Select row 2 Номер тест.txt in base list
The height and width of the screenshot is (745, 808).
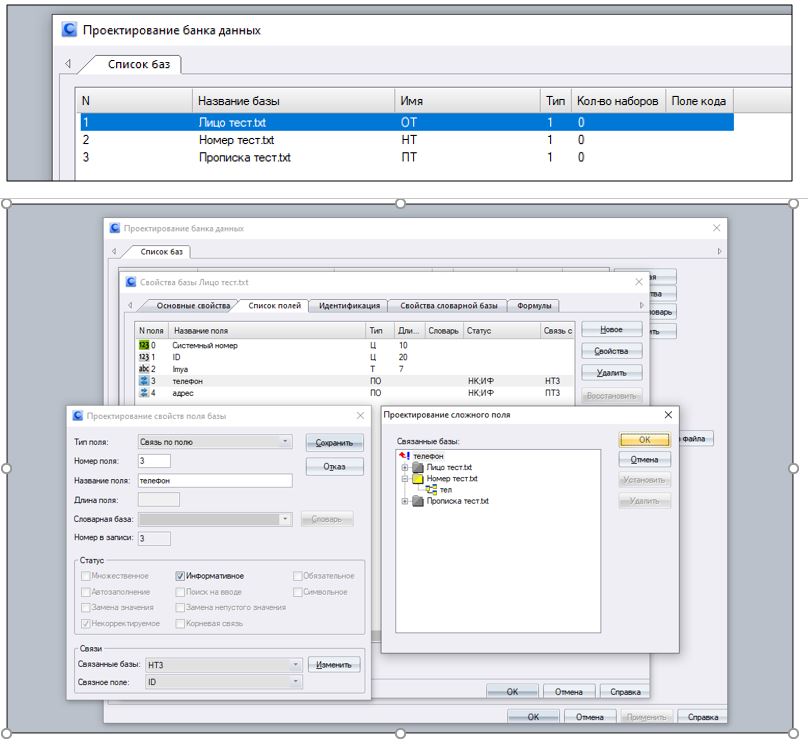coord(407,140)
